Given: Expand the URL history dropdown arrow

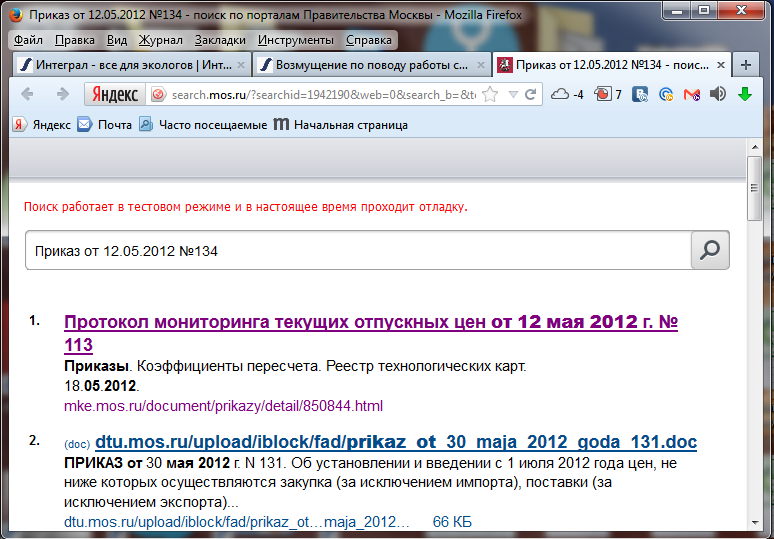Looking at the screenshot, I should click(x=512, y=95).
